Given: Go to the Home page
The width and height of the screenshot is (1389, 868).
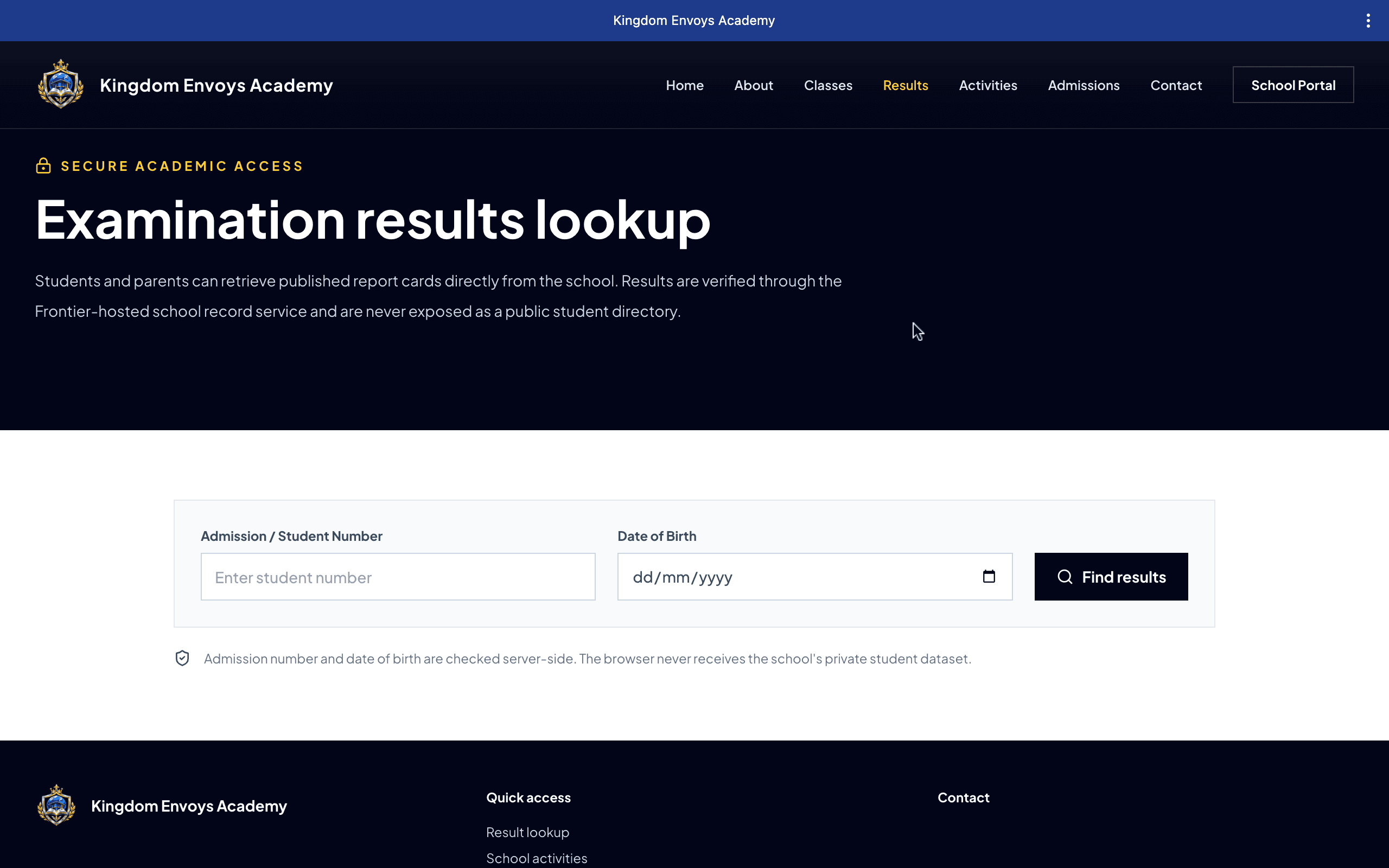Looking at the screenshot, I should [x=684, y=85].
